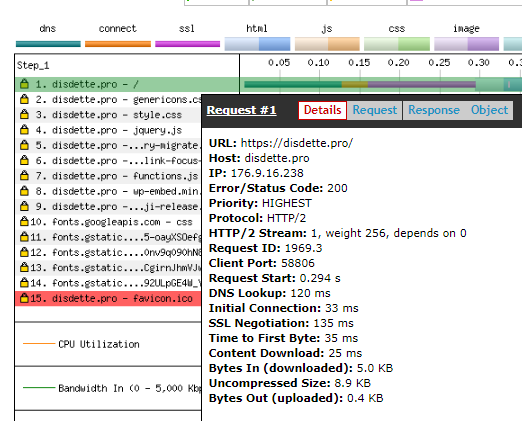
Task: Open the Object tab
Action: (x=489, y=110)
